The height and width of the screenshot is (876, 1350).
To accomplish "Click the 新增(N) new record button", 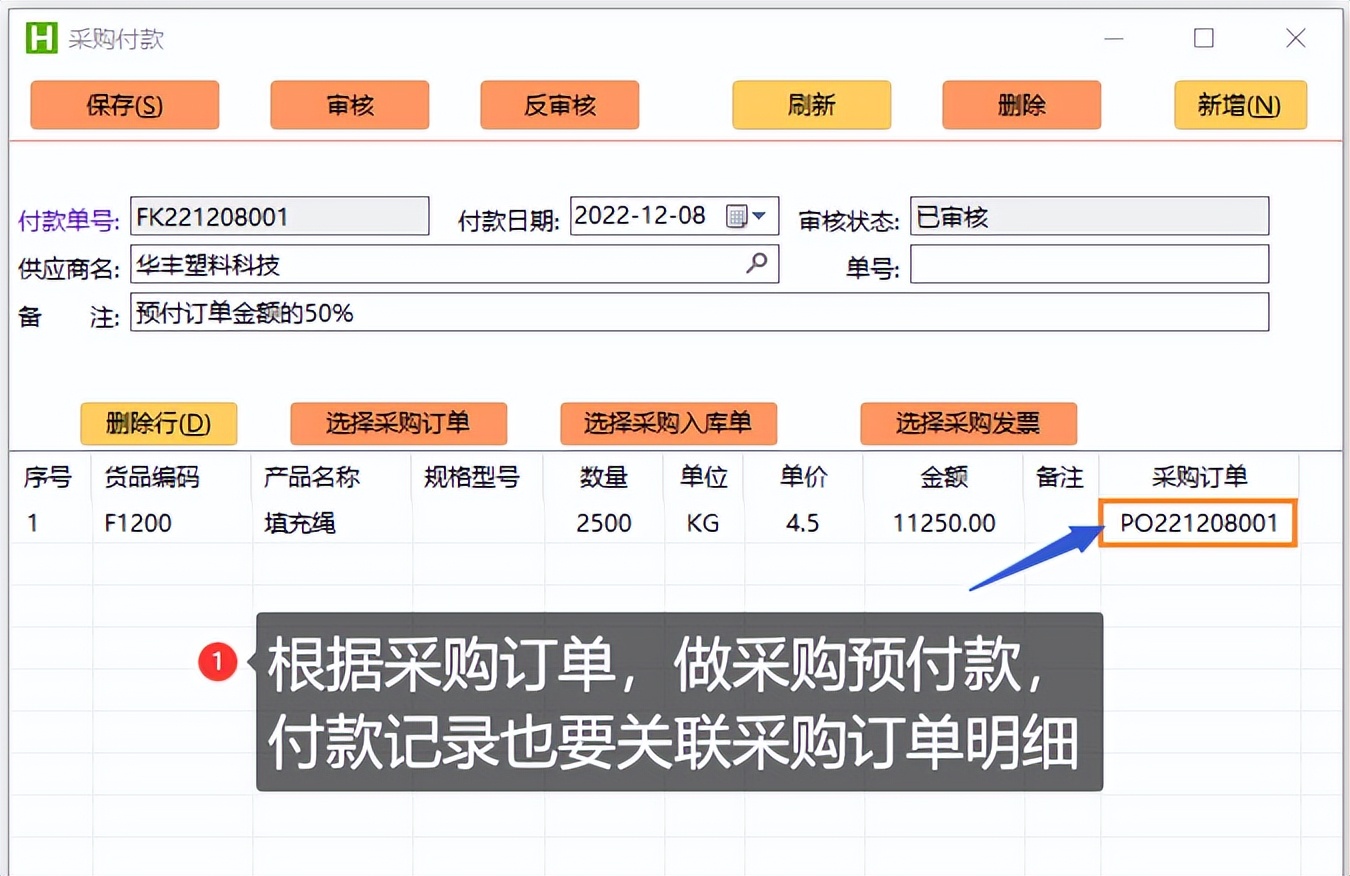I will pos(1240,104).
